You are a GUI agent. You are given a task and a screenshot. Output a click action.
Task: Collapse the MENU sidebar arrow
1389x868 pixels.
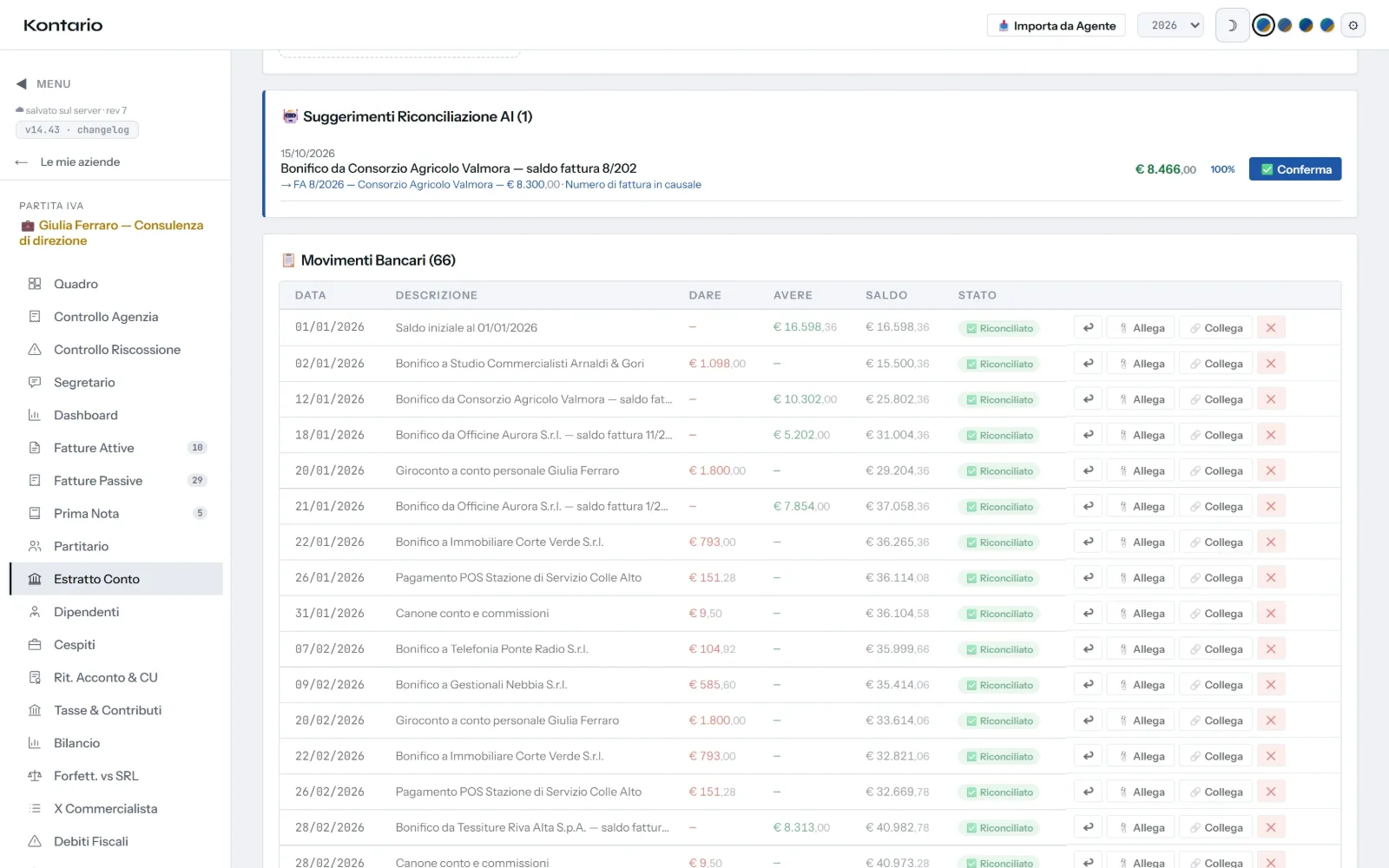22,84
